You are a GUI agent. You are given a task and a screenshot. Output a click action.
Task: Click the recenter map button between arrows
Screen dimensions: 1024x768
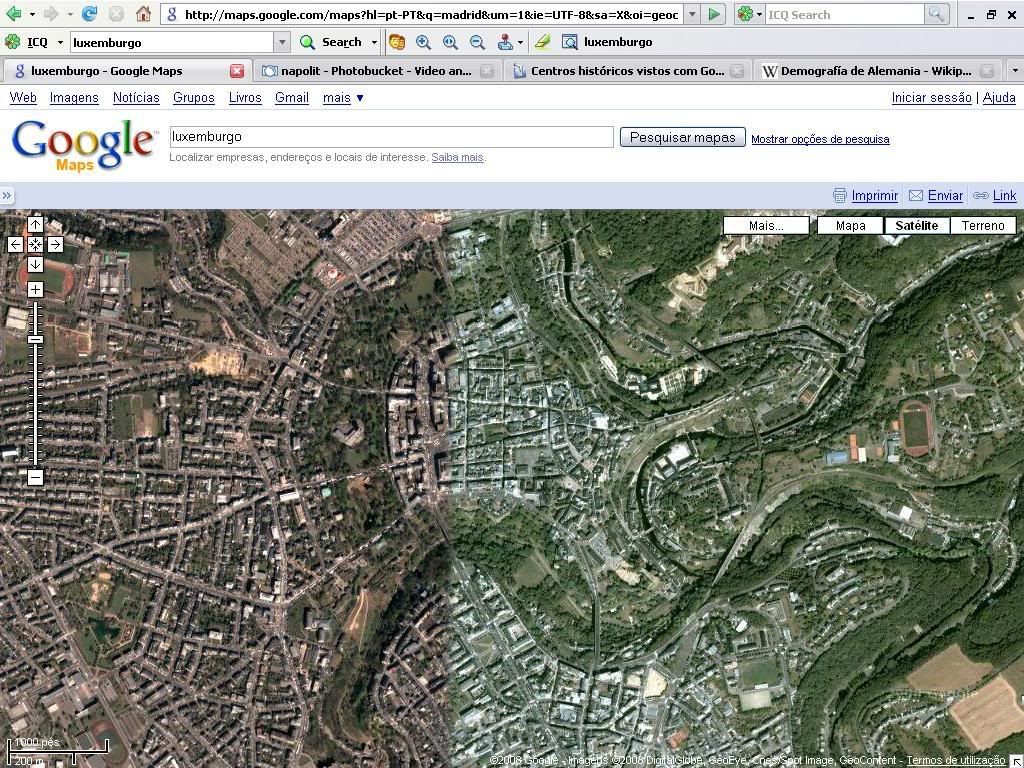35,244
